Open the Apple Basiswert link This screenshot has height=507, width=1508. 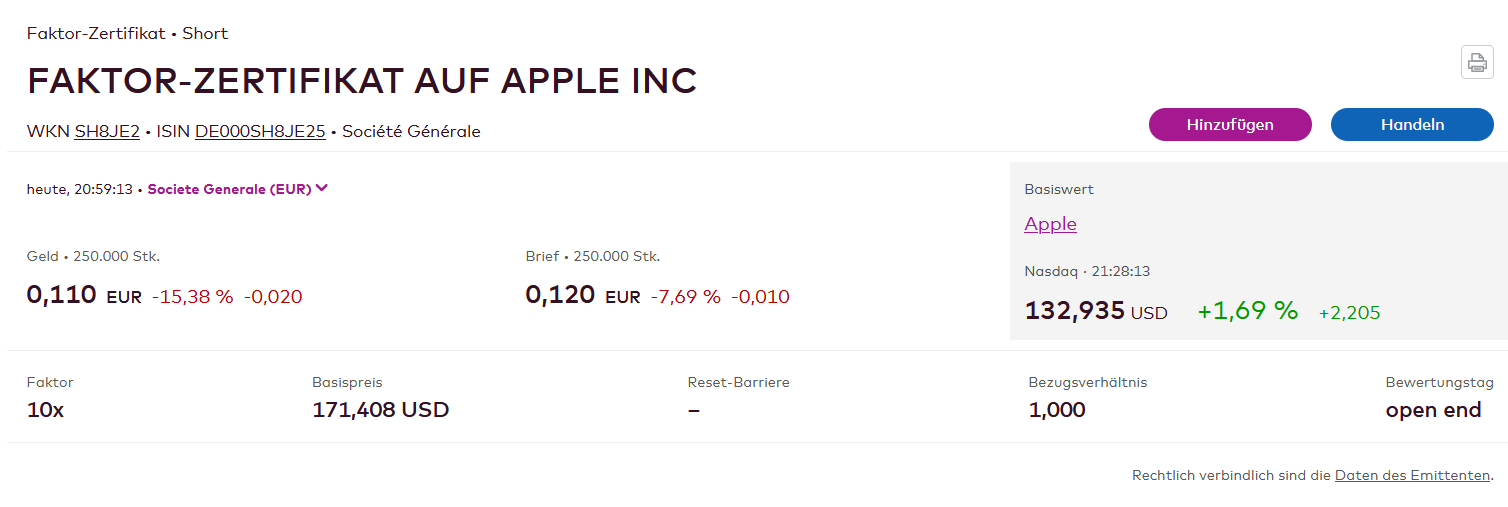pos(1050,224)
